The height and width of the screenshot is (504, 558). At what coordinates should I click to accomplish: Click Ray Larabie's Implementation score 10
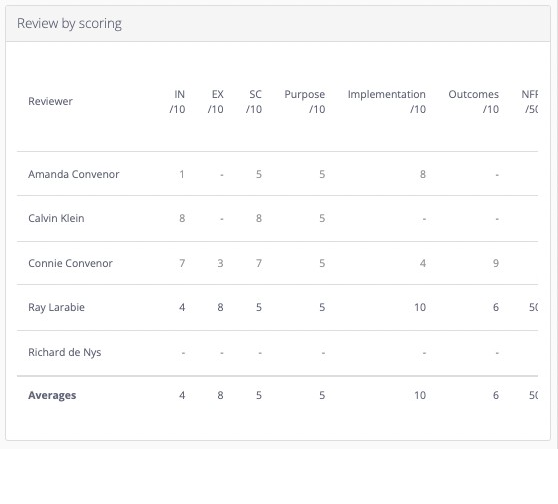[x=420, y=307]
